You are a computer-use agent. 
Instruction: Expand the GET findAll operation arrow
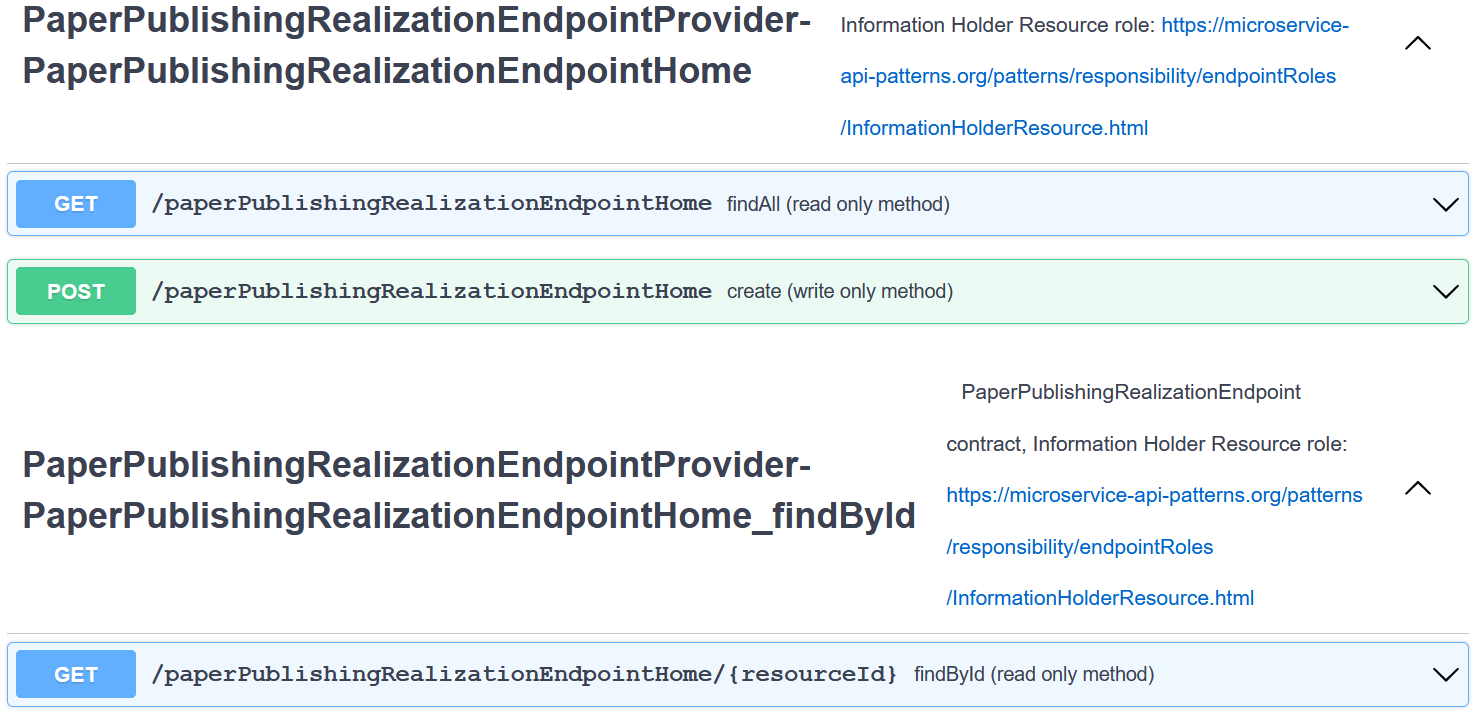pyautogui.click(x=1445, y=205)
